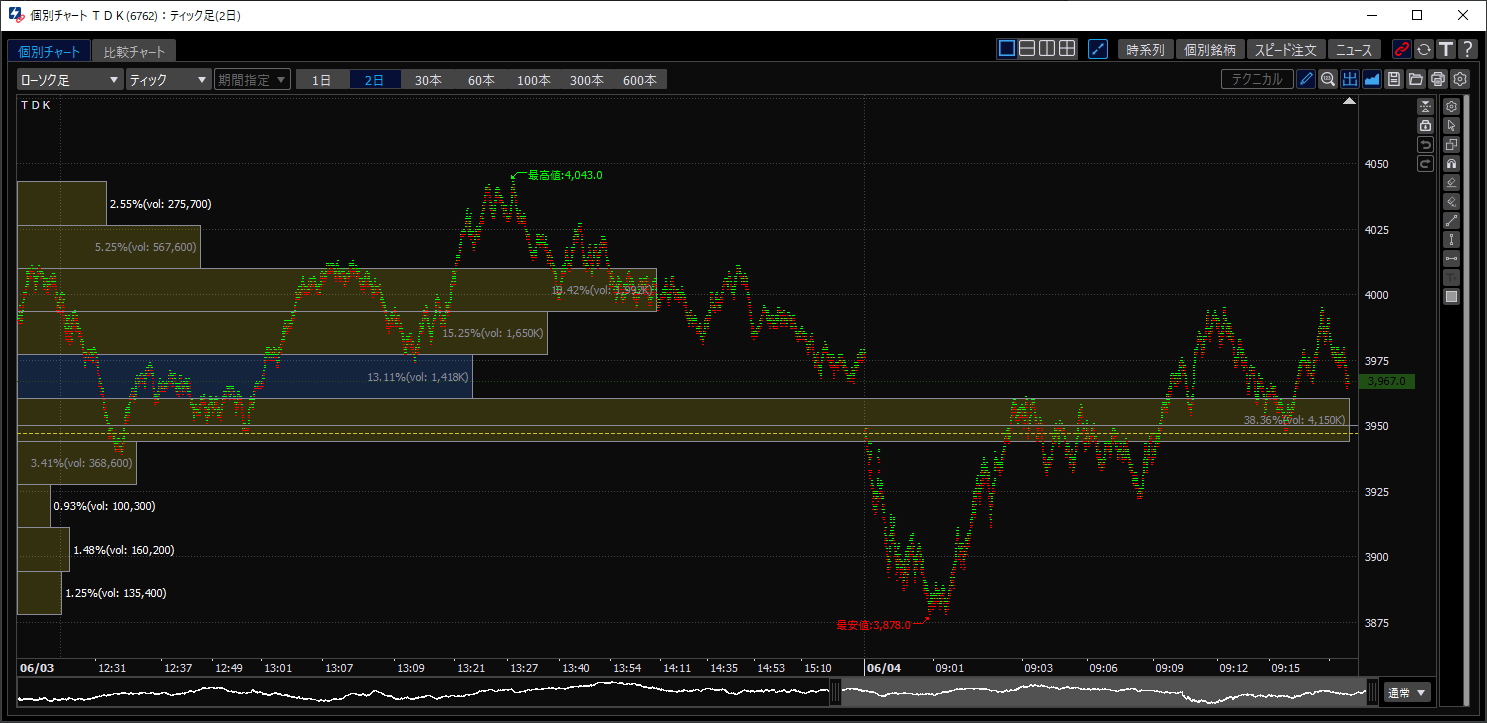Switch to the 比較チャート tab

pyautogui.click(x=134, y=51)
